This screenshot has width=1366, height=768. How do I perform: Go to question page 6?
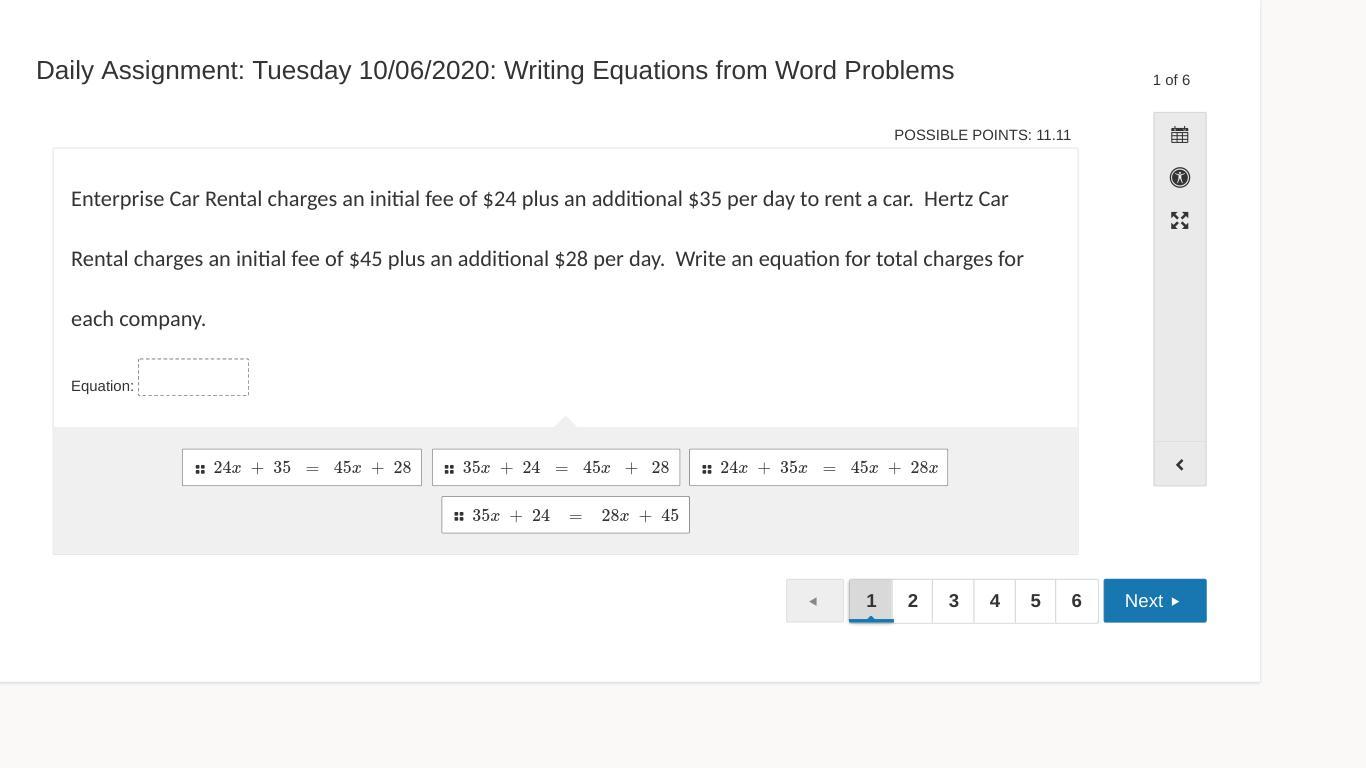1076,601
